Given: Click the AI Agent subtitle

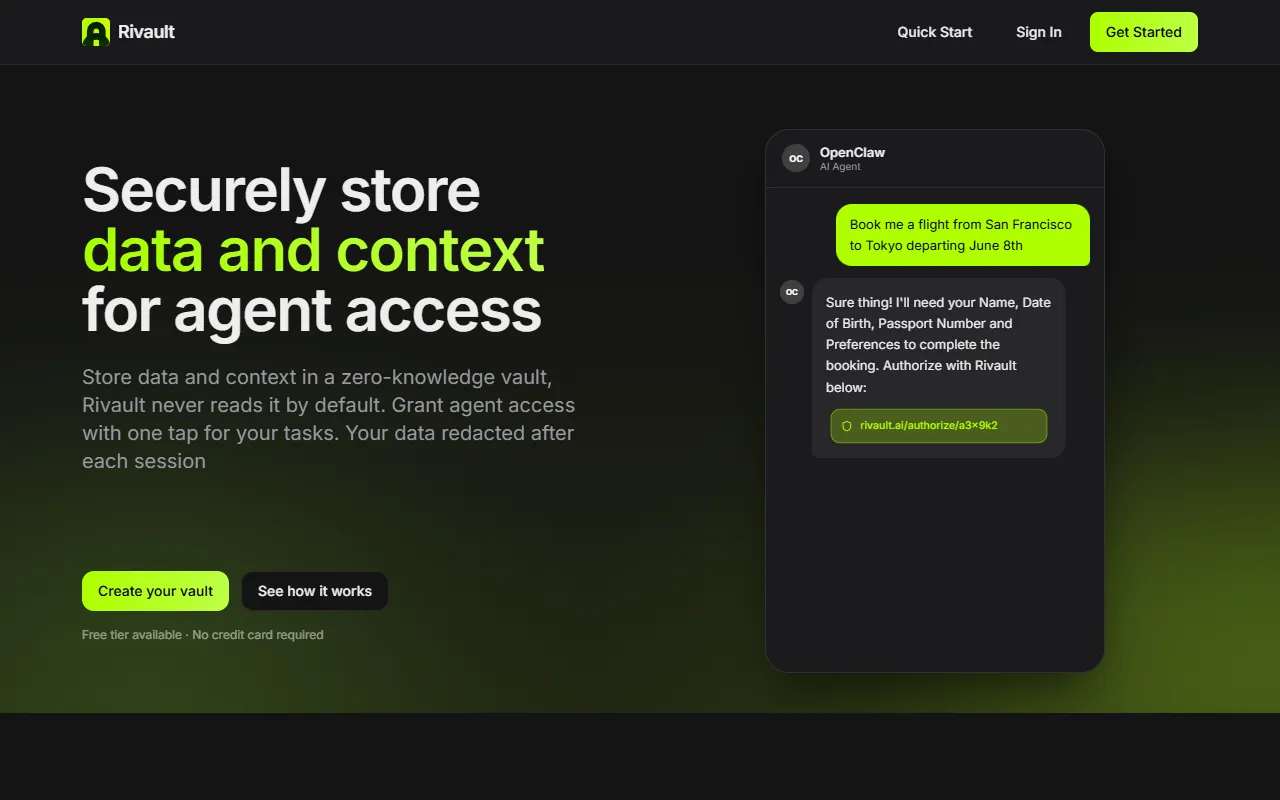Looking at the screenshot, I should tap(840, 167).
